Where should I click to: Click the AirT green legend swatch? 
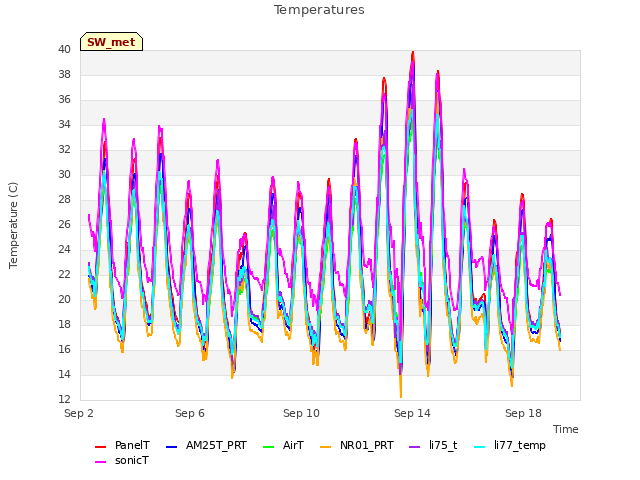click(x=269, y=447)
